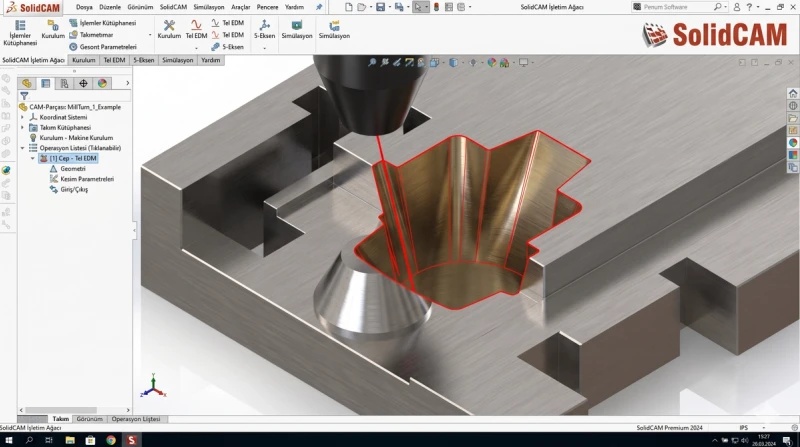Screen dimensions: 800x447
Task: Click the Open folder icon in title bar
Action: pos(362,7)
